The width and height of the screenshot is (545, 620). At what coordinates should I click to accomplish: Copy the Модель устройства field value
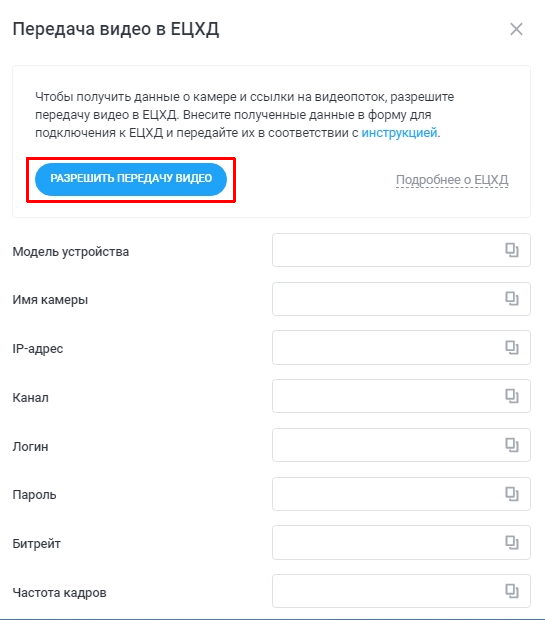pos(512,250)
